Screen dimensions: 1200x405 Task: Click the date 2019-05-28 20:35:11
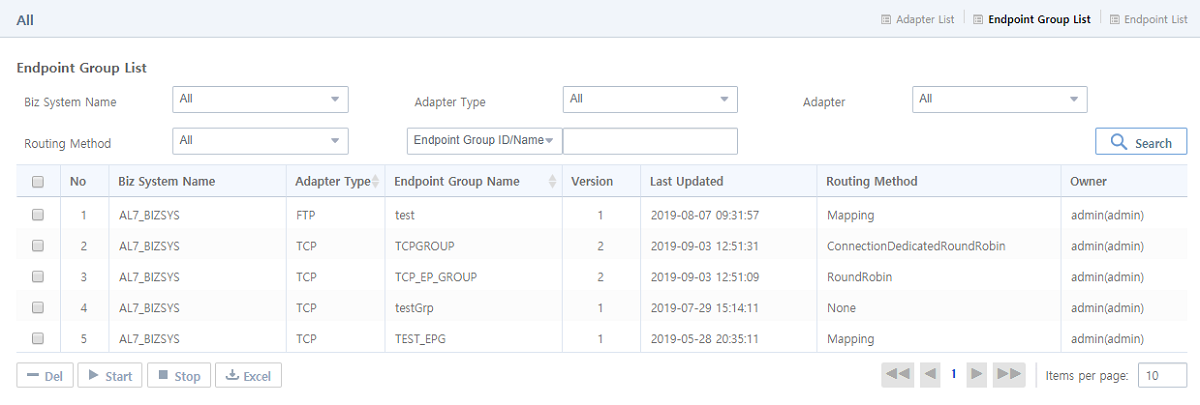point(705,339)
